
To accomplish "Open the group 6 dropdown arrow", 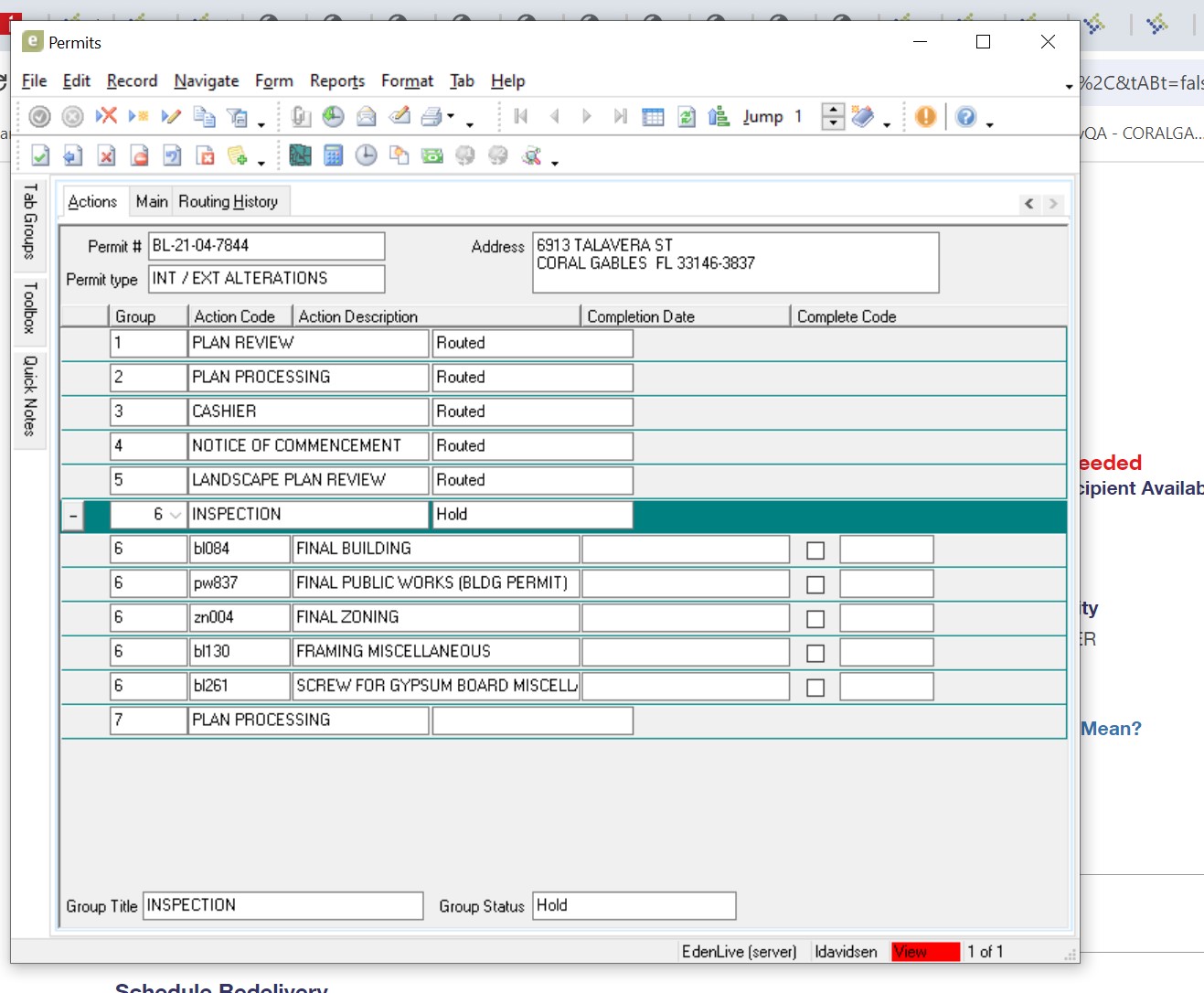I will [x=176, y=515].
